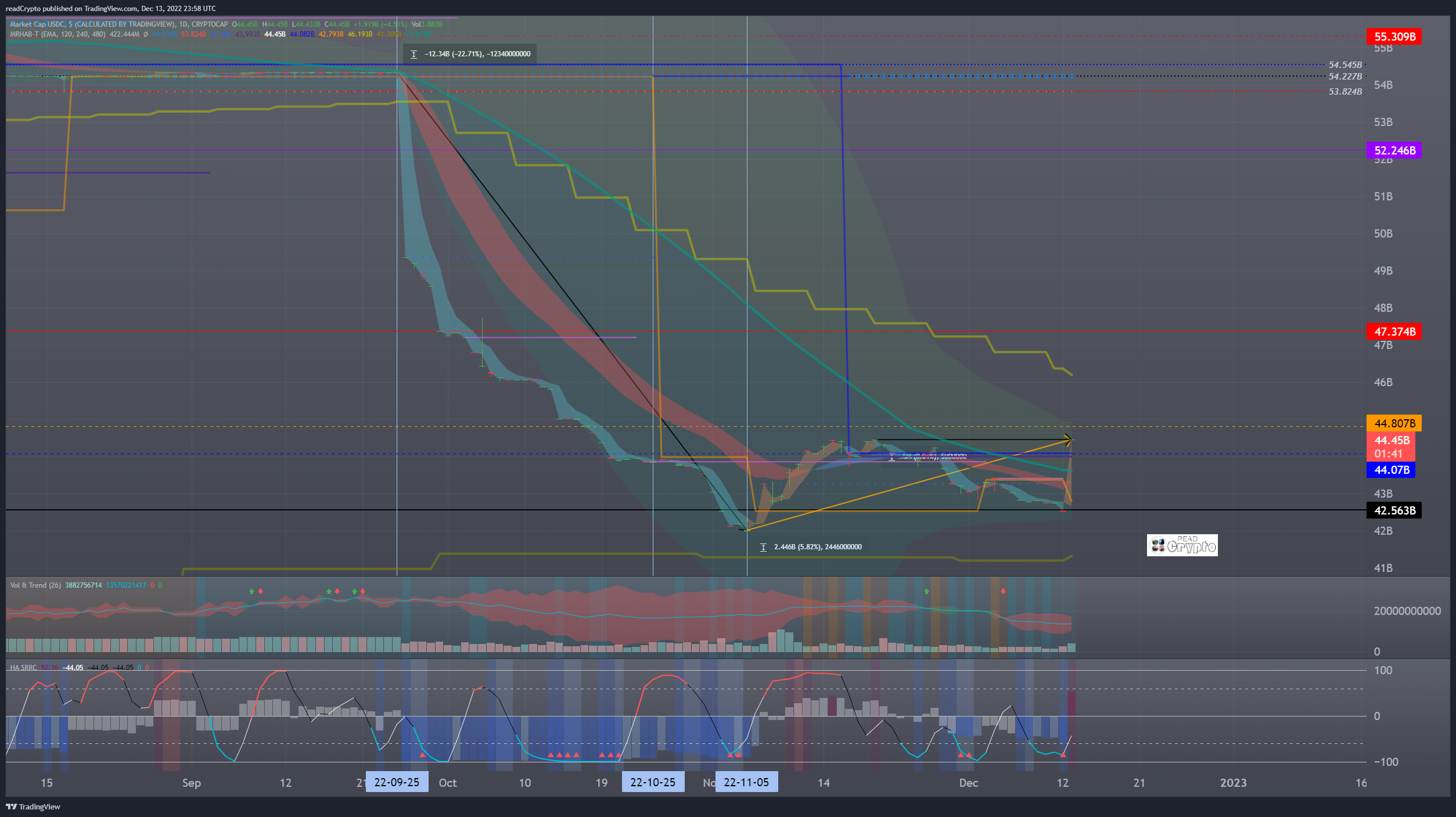Click the TradingView logo at bottom left

point(33,807)
